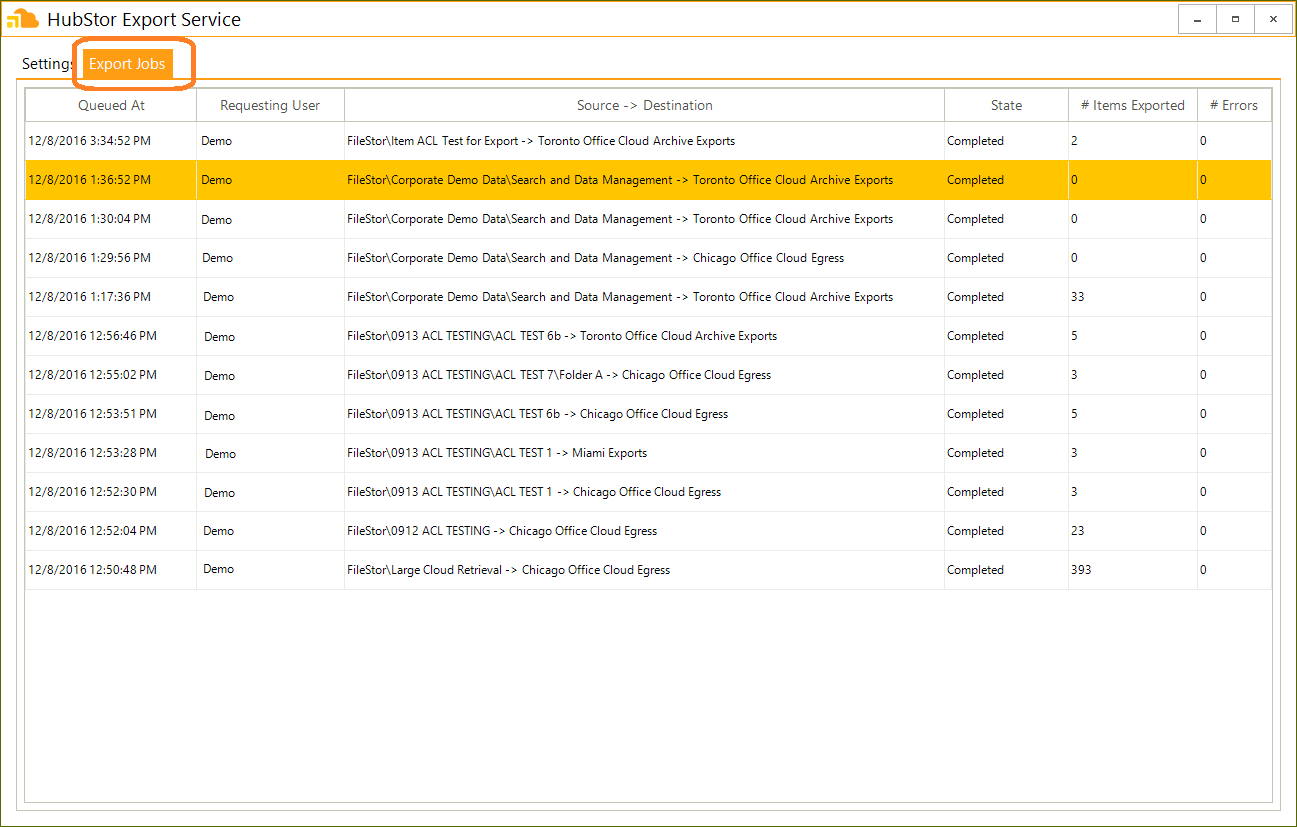Select the FileStor\0912 ACL TESTING job path
The image size is (1297, 827).
tap(502, 531)
